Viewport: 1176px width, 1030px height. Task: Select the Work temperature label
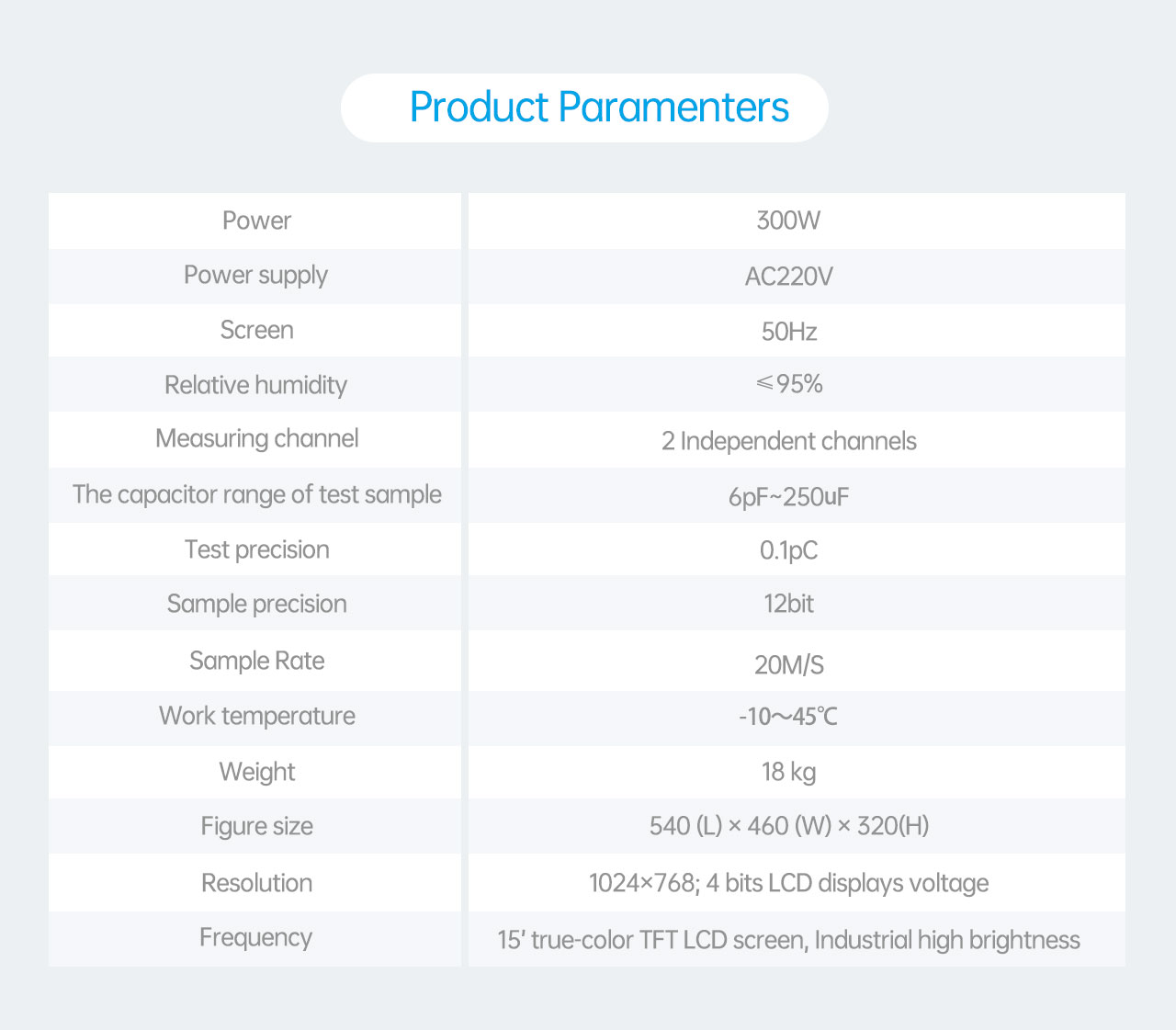[256, 716]
